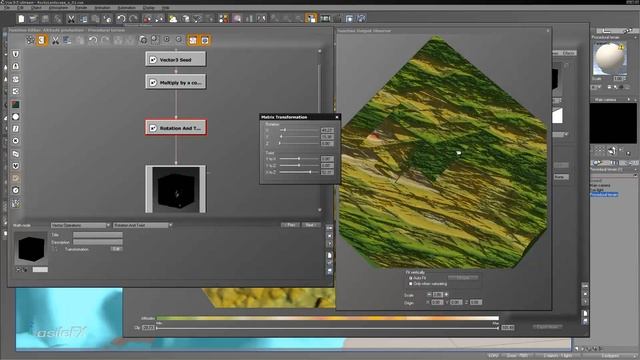Viewport: 640px width, 360px height.
Task: Click the Clip minimum value field
Action: point(149,328)
